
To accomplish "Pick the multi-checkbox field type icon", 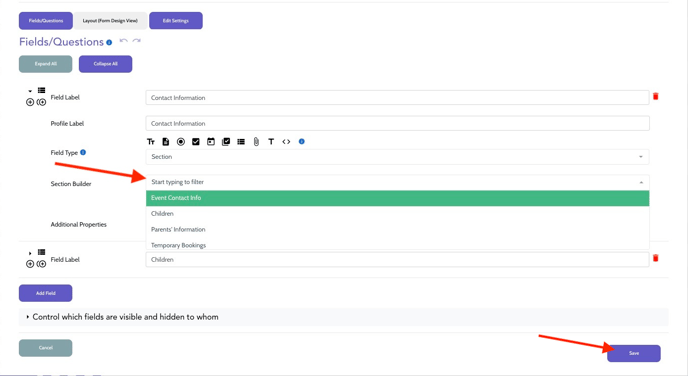I will click(x=226, y=142).
